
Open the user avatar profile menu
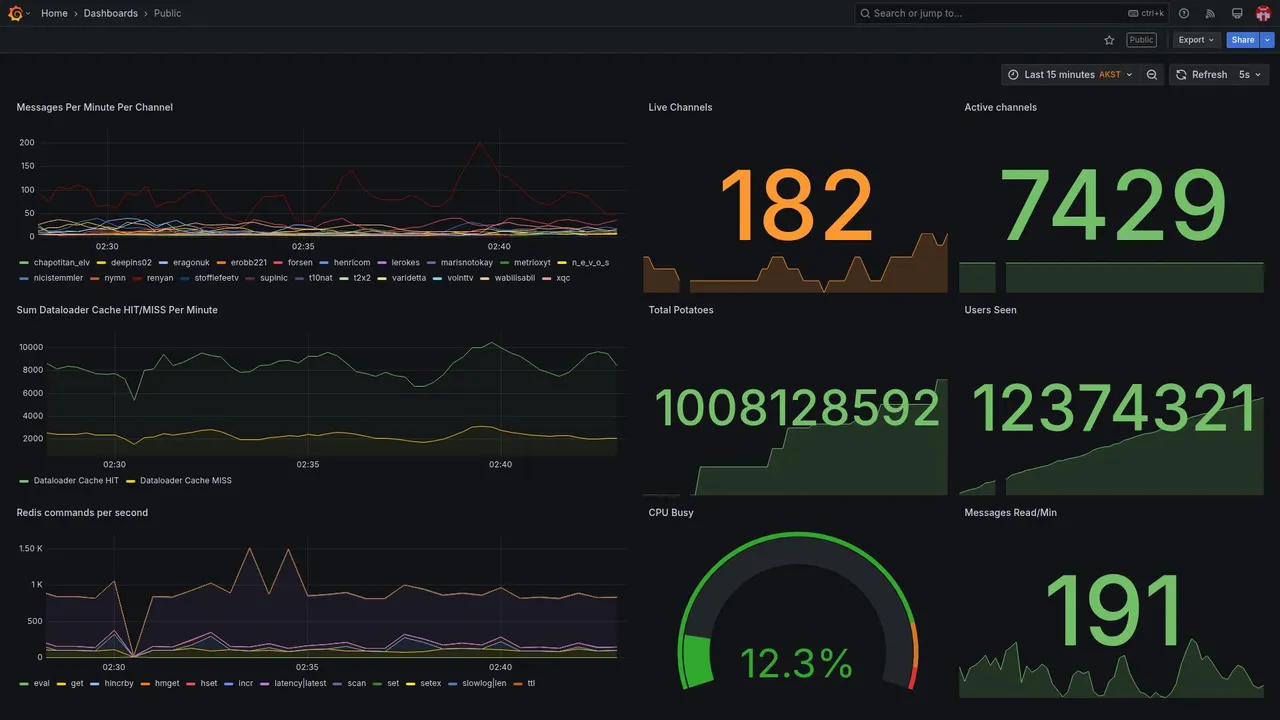(x=1263, y=13)
